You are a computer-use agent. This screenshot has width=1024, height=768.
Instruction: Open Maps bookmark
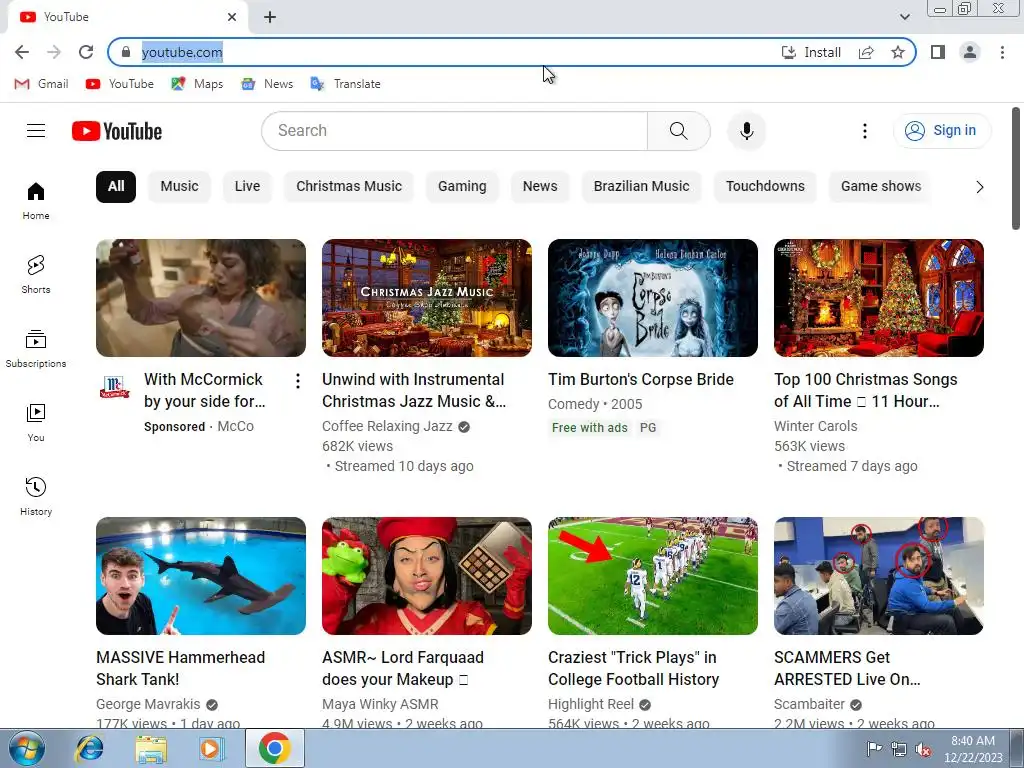point(197,84)
